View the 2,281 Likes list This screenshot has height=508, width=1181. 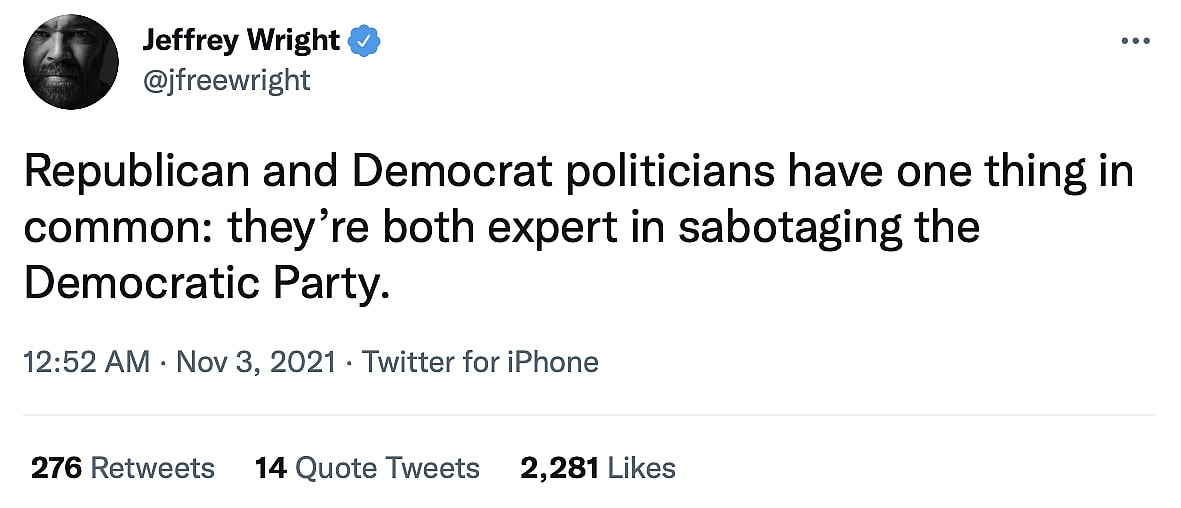(598, 468)
